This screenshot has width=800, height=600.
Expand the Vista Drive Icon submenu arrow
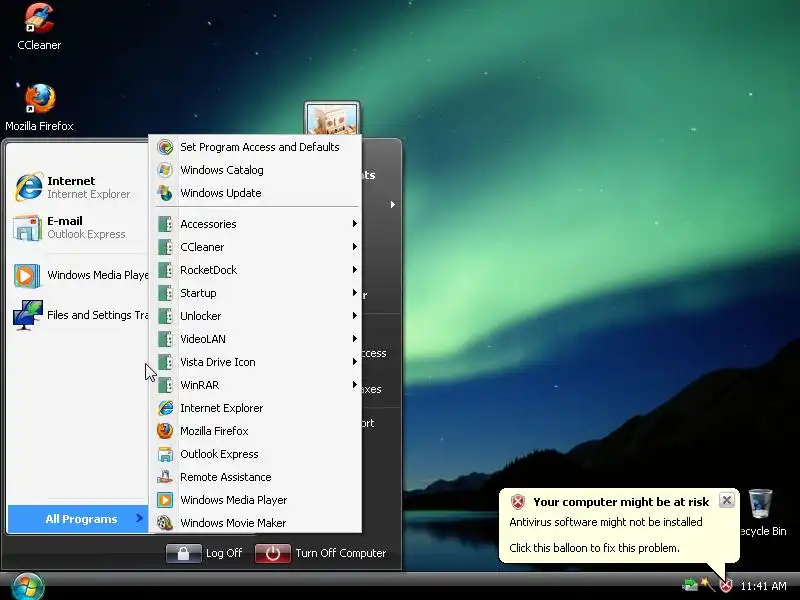click(x=354, y=361)
